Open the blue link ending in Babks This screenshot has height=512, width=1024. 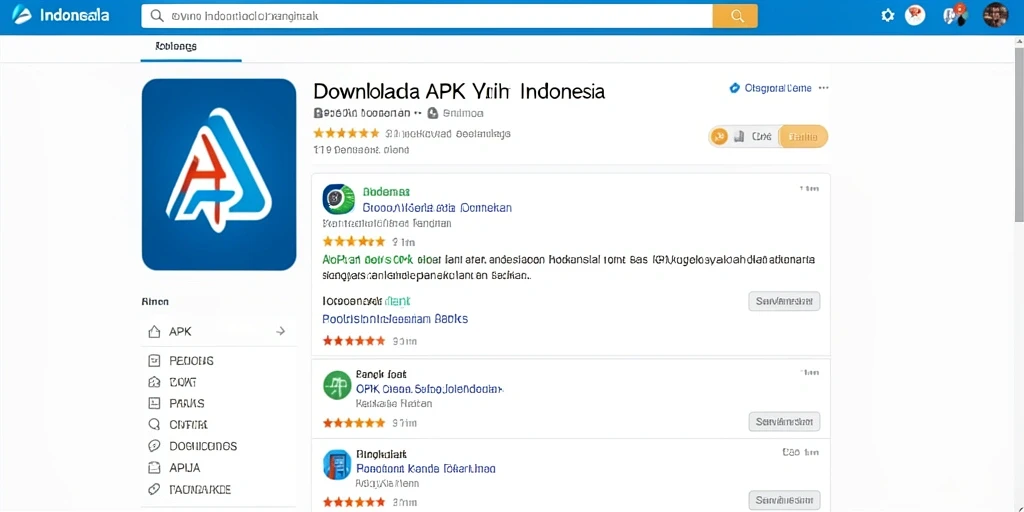click(395, 319)
